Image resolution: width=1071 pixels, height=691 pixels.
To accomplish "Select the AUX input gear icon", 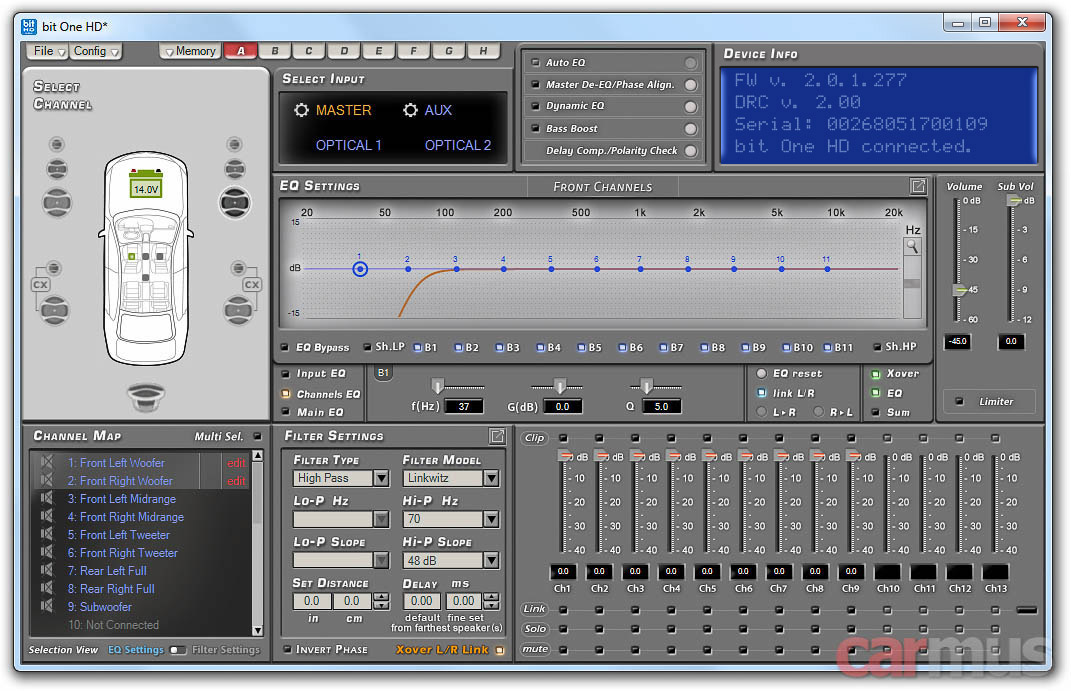I will click(x=410, y=110).
